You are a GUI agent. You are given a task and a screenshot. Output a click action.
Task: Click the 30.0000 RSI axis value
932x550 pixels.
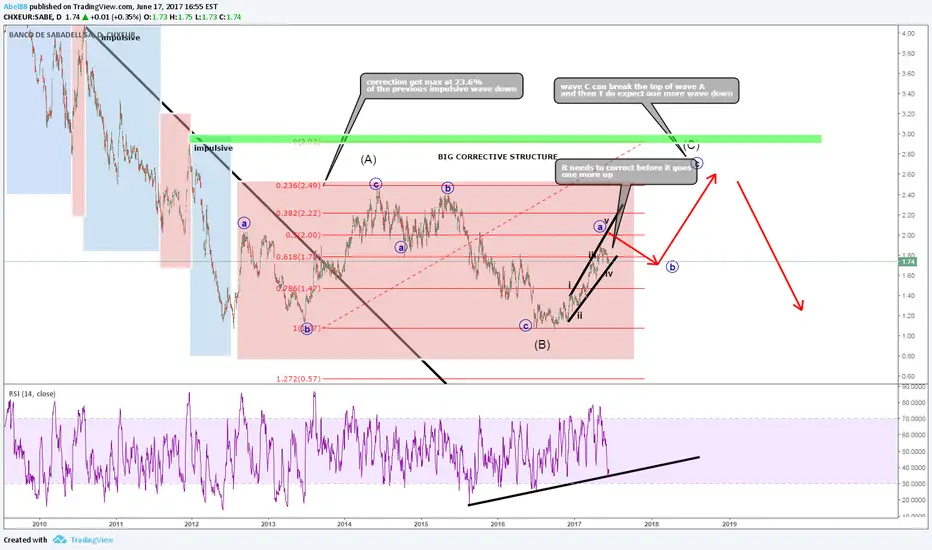[912, 484]
